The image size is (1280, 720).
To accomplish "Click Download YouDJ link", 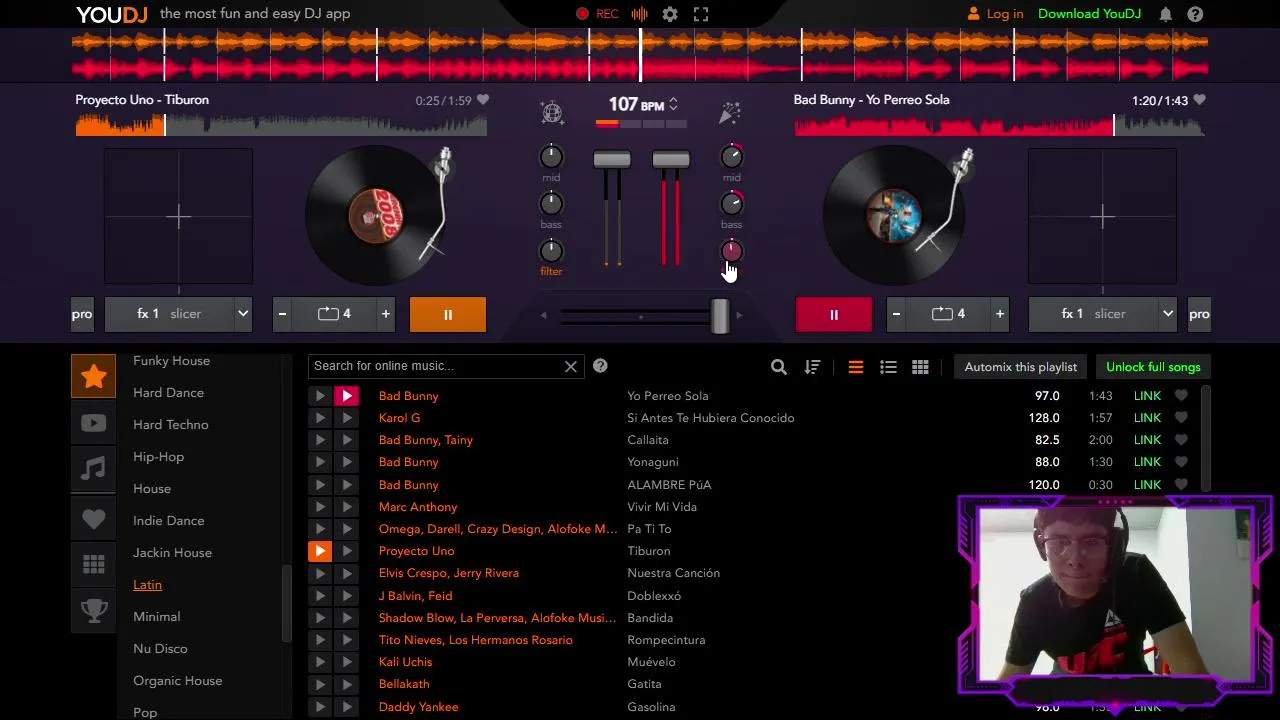I will [x=1089, y=14].
